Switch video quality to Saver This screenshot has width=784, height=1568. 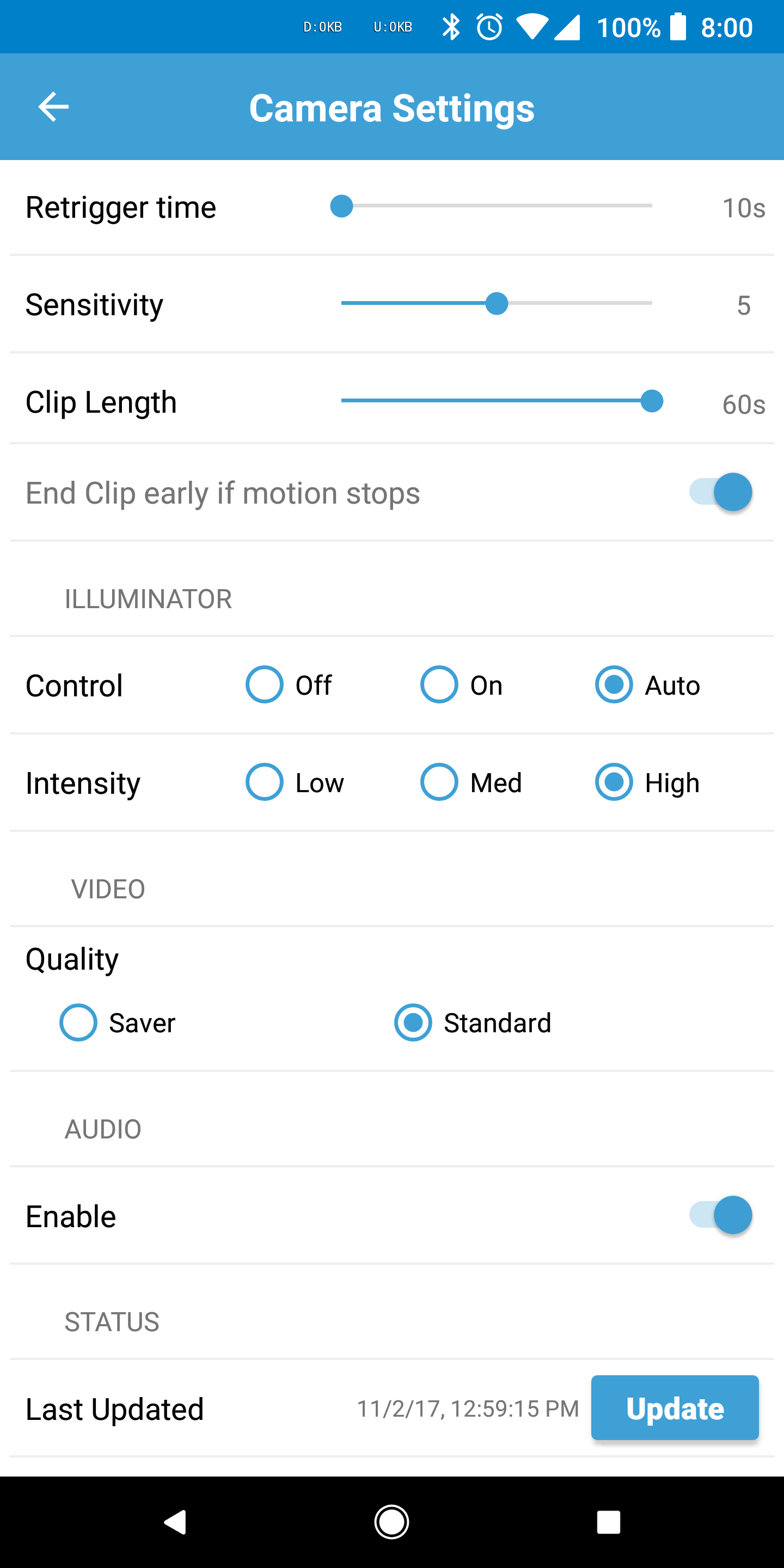(x=78, y=1022)
